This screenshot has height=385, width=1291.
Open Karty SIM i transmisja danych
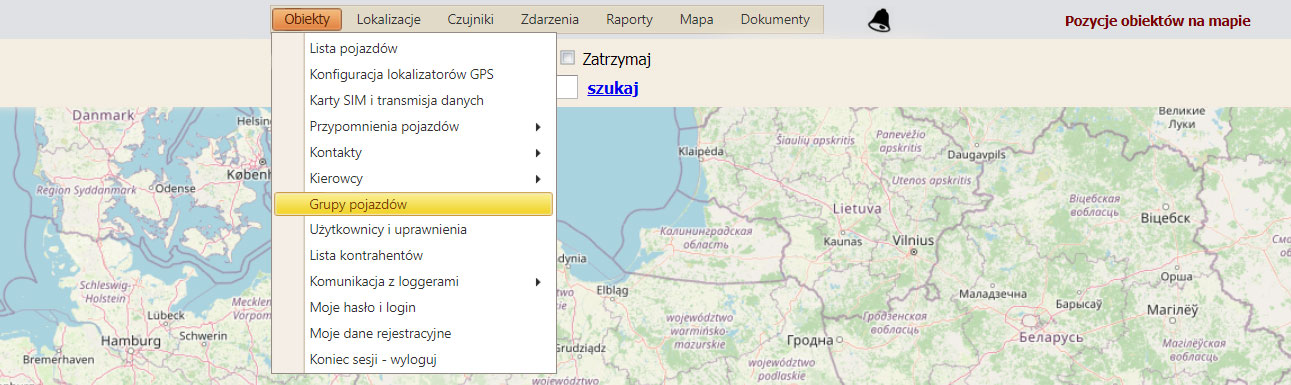[x=413, y=101]
